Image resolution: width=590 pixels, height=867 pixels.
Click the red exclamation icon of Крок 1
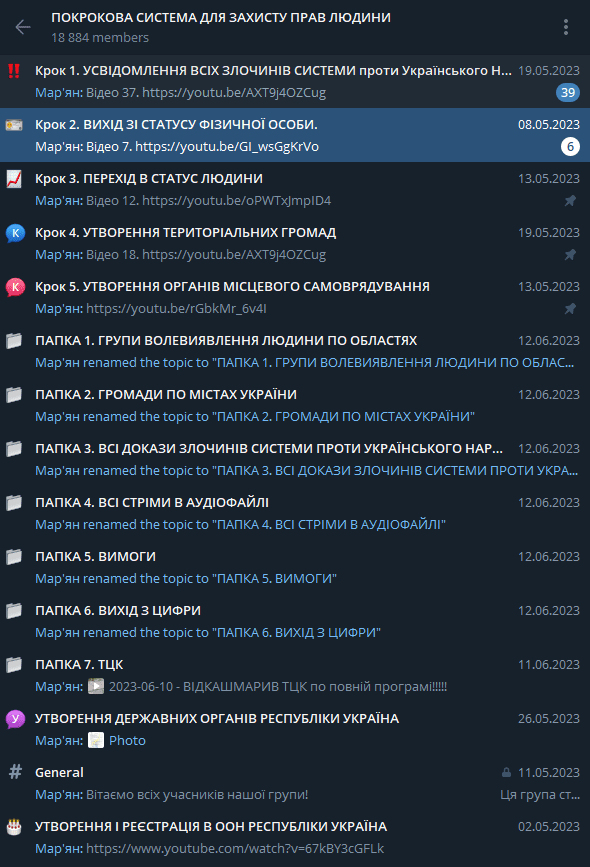pos(14,71)
